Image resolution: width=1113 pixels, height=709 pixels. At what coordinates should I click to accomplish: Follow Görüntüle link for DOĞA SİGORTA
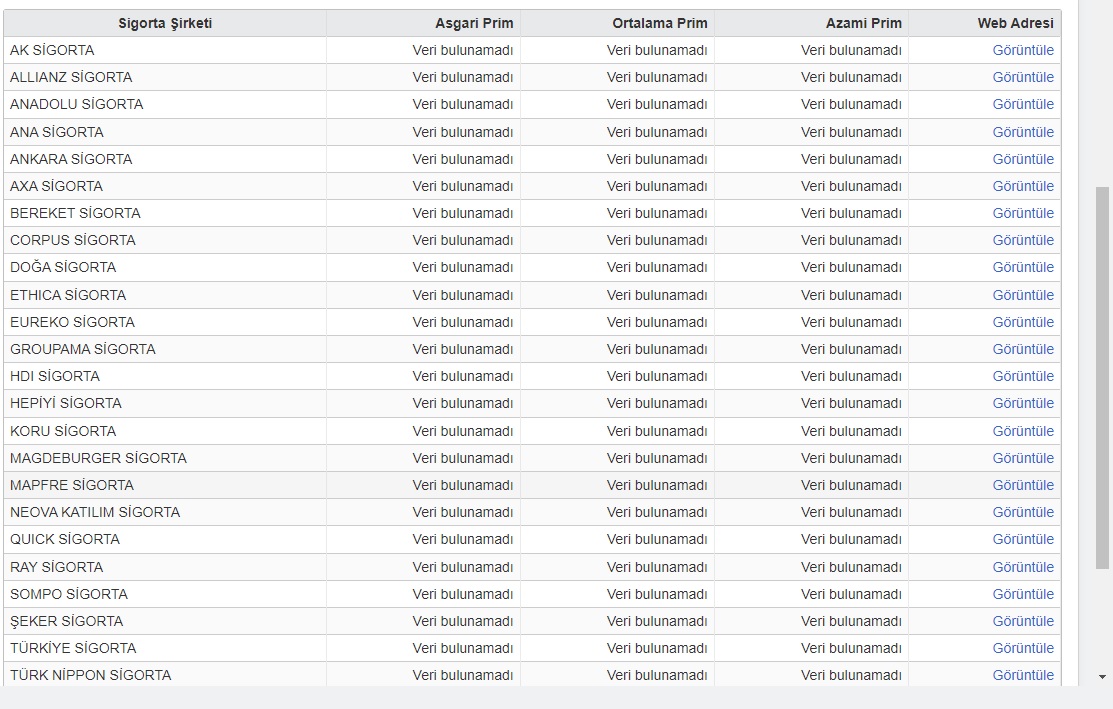pos(1023,267)
